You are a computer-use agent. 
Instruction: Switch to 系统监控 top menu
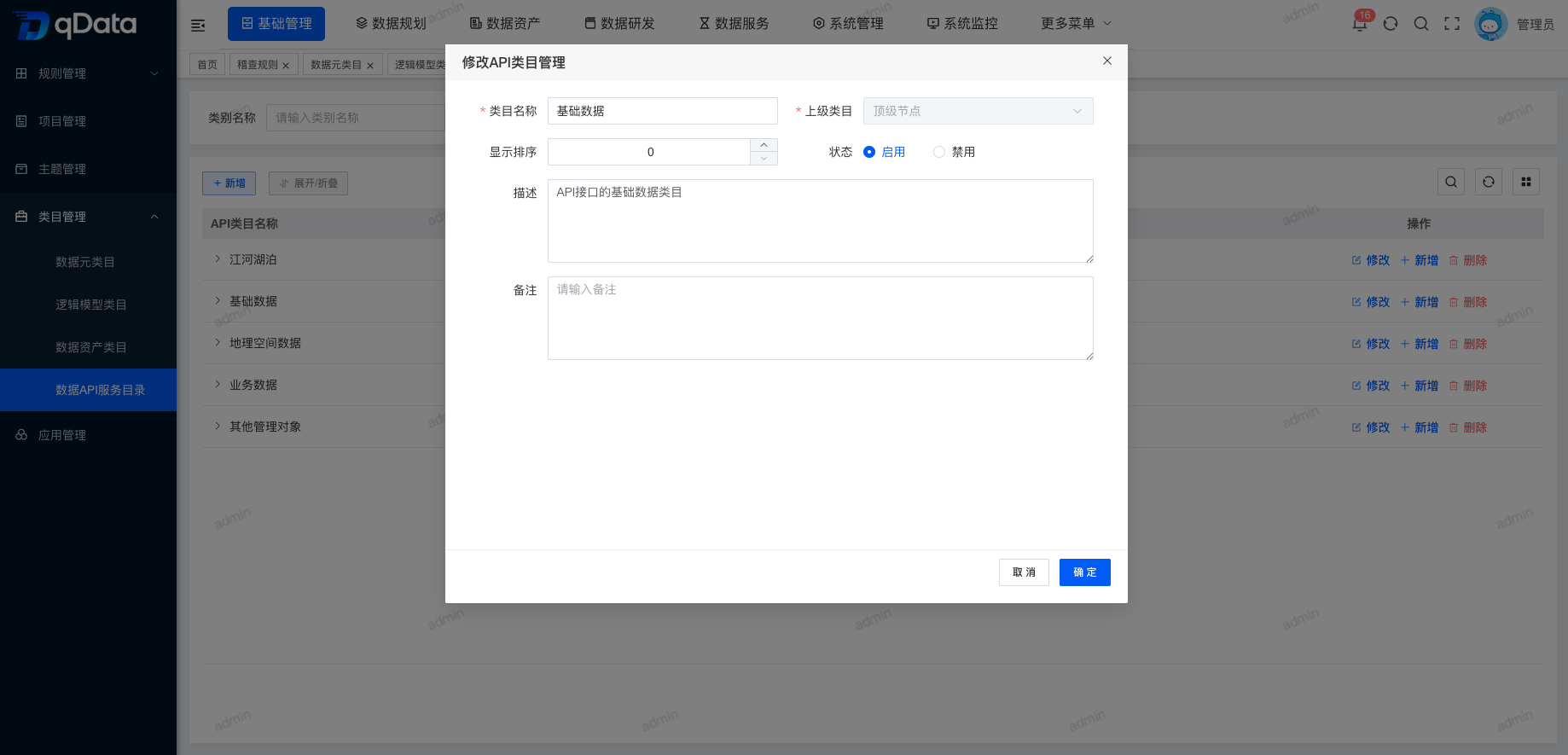pos(962,24)
